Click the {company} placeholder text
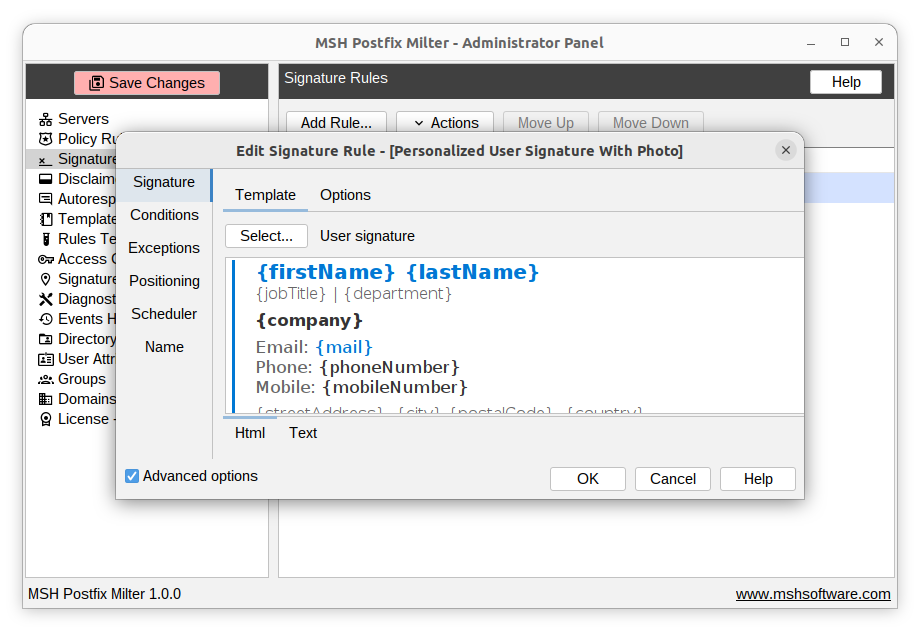This screenshot has width=921, height=636. pyautogui.click(x=310, y=321)
